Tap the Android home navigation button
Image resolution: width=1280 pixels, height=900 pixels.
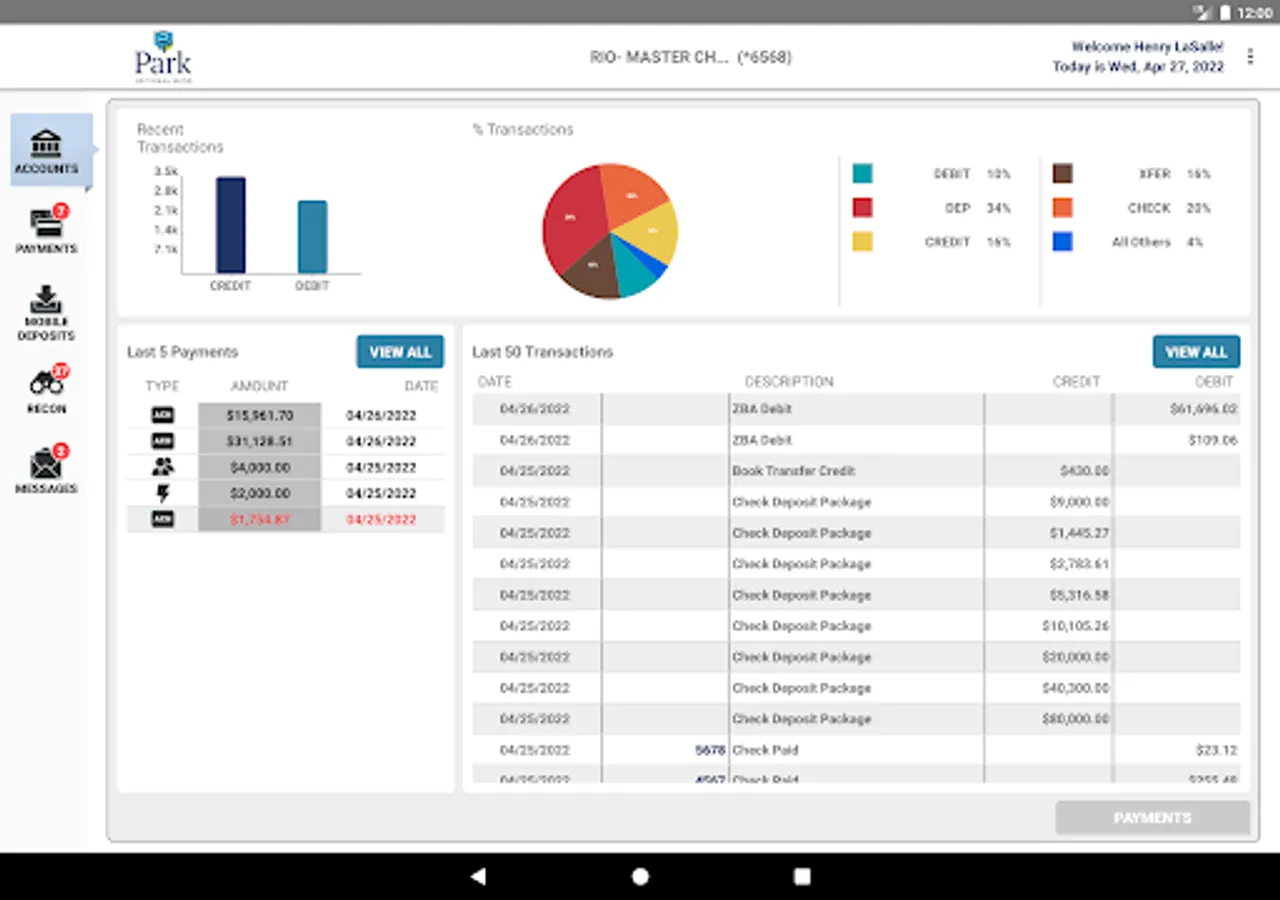click(640, 876)
